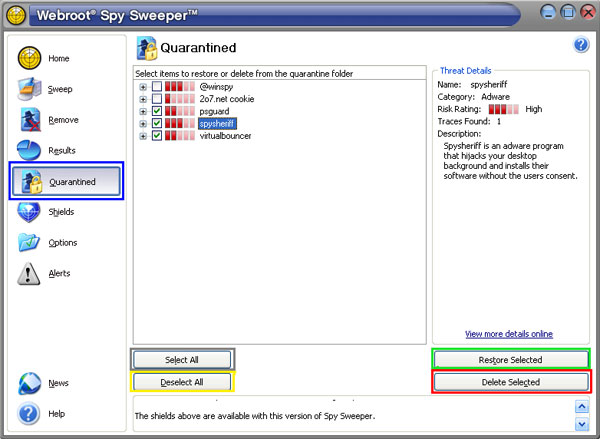600x439 pixels.
Task: Click the virtualbouncer risk rating bars
Action: coord(180,135)
